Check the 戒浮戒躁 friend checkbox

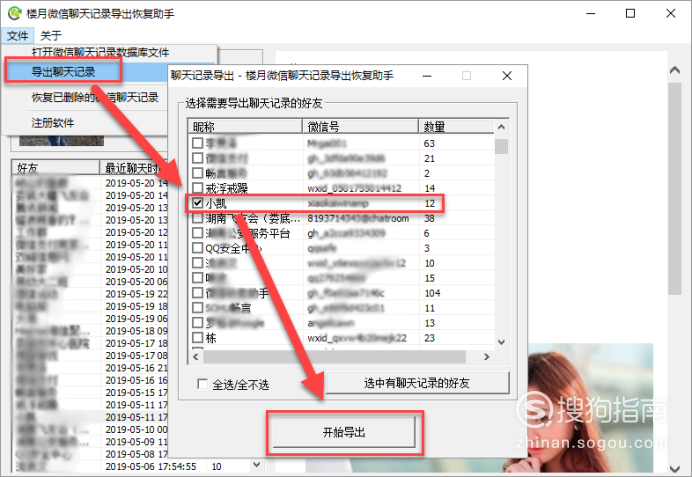coord(198,188)
